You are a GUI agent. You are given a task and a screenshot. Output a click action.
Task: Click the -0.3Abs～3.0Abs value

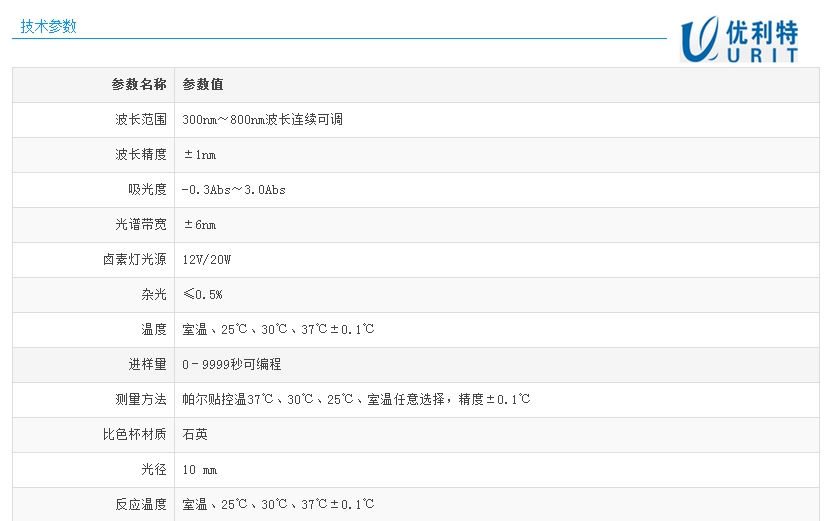click(234, 190)
